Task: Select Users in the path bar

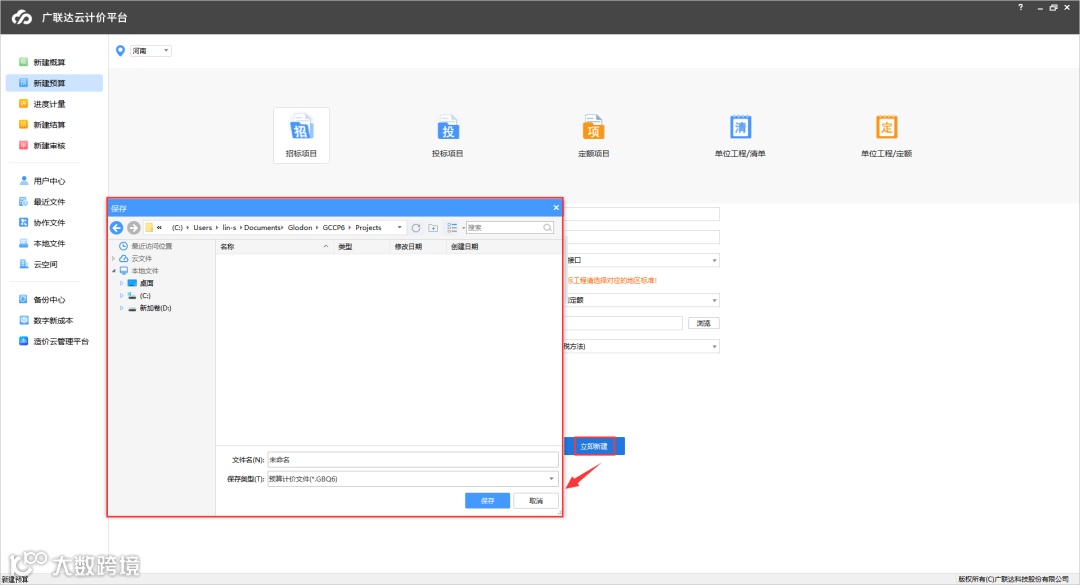Action: [202, 227]
